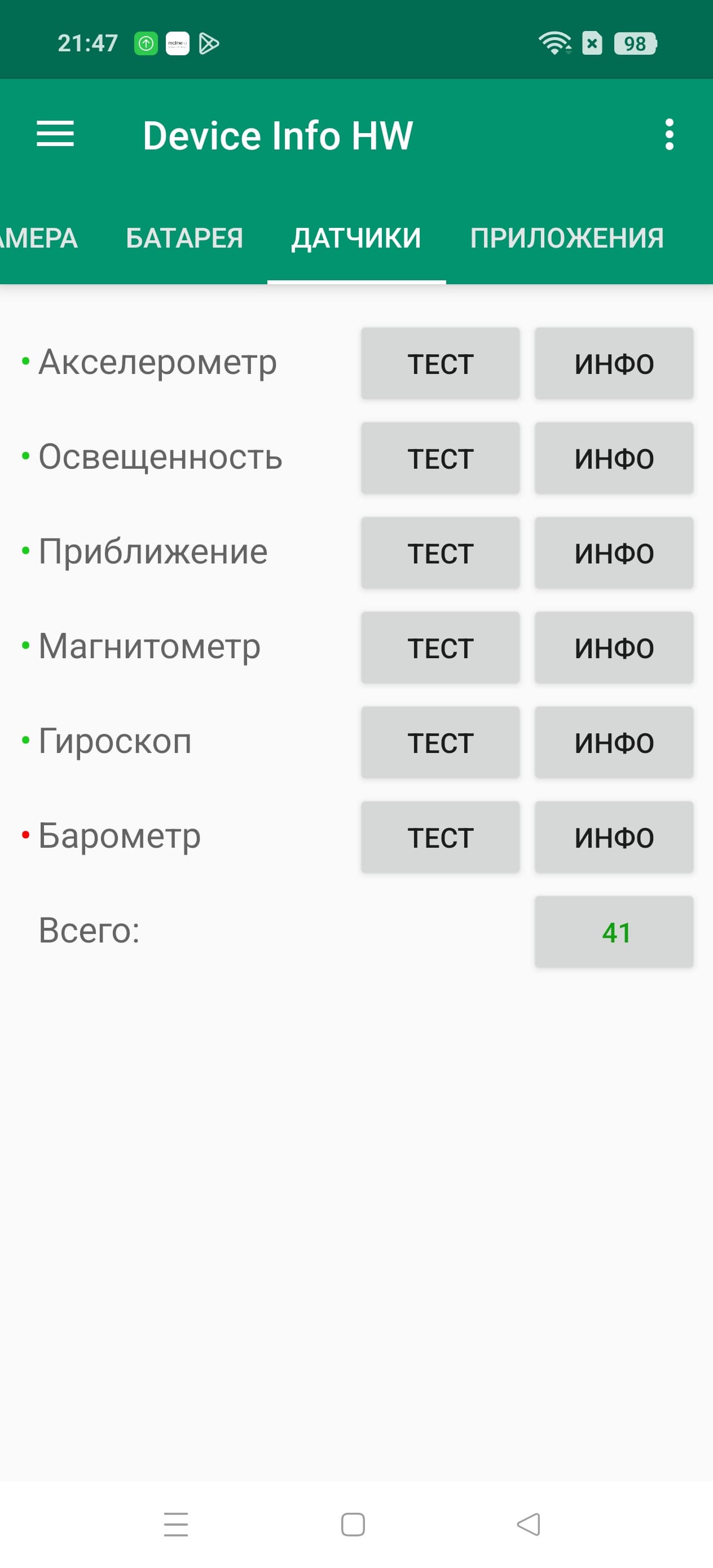Tap the Барометр sensor label

(x=120, y=836)
